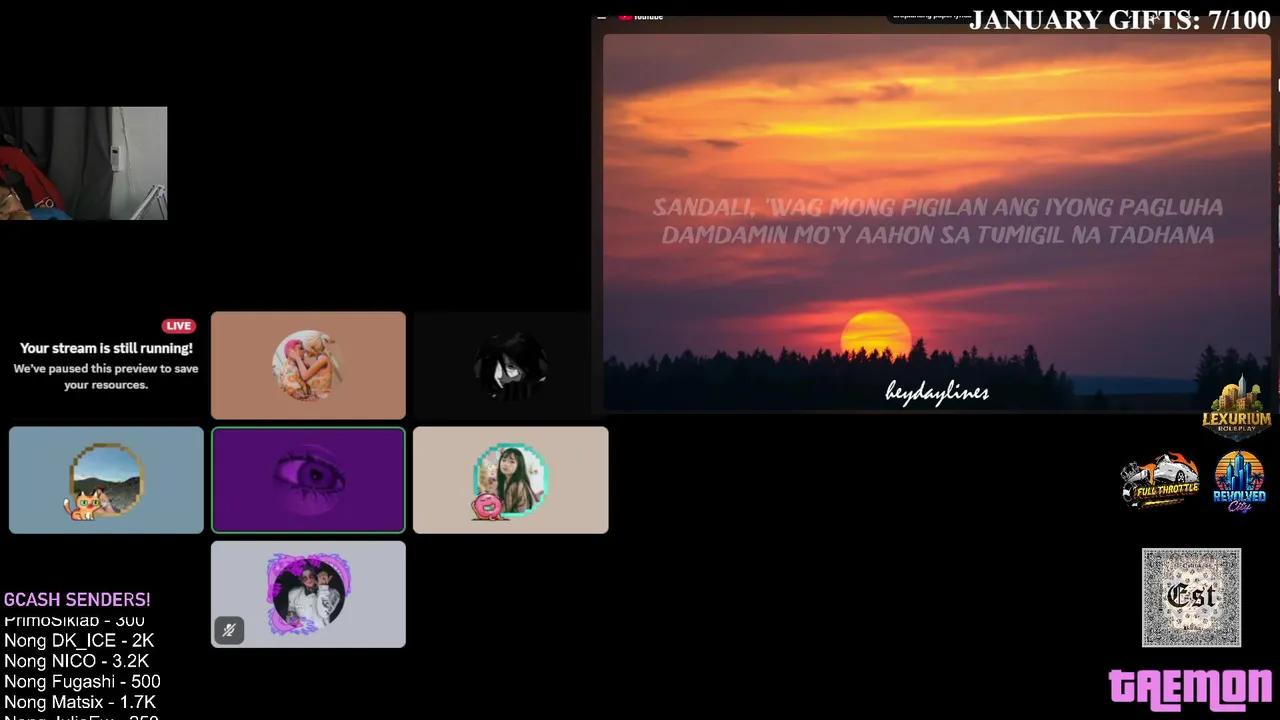The image size is (1280, 720).
Task: Click the 'Nong DK_ICE - 2K' row
Action: [x=79, y=641]
